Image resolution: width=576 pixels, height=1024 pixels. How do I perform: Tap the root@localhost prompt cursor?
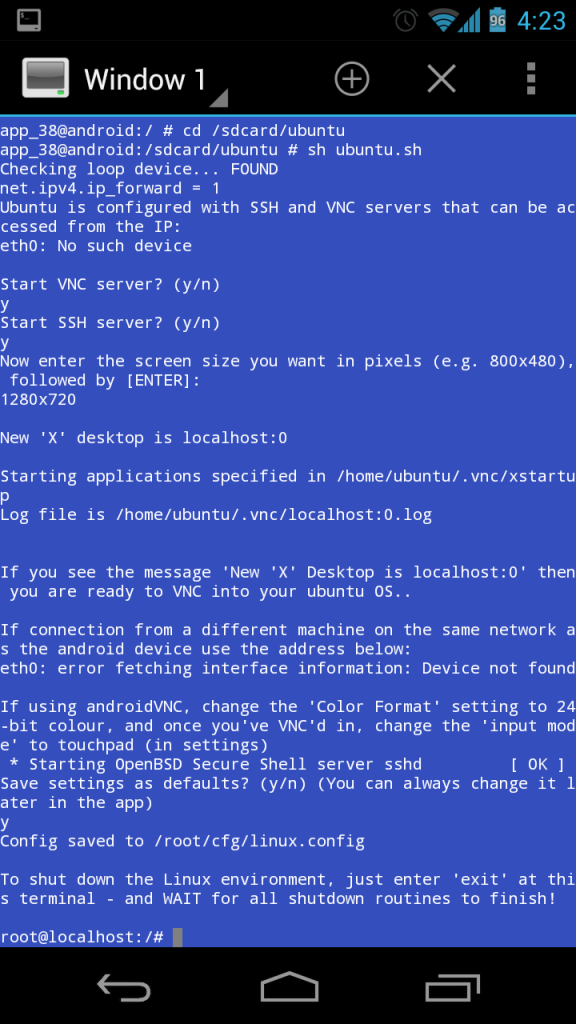click(x=178, y=937)
